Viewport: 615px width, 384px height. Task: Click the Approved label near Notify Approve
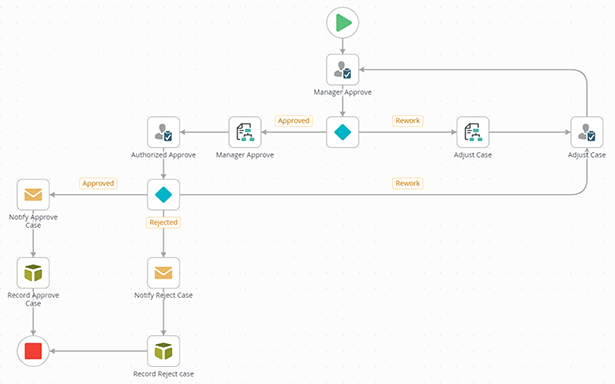pos(98,183)
